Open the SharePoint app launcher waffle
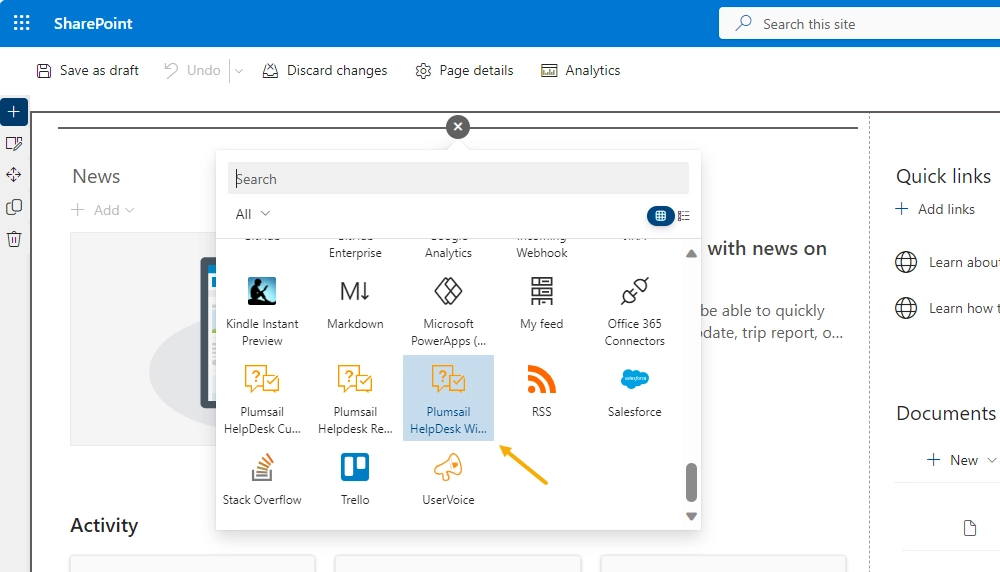This screenshot has height=572, width=1000. coord(22,24)
